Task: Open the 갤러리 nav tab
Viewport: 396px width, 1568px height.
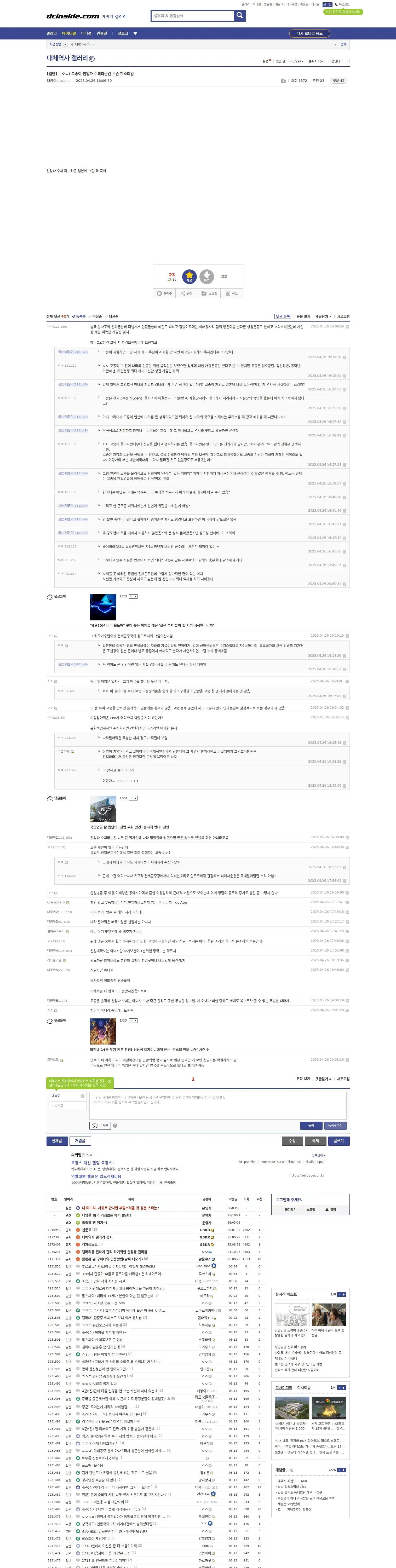Action: 52,33
